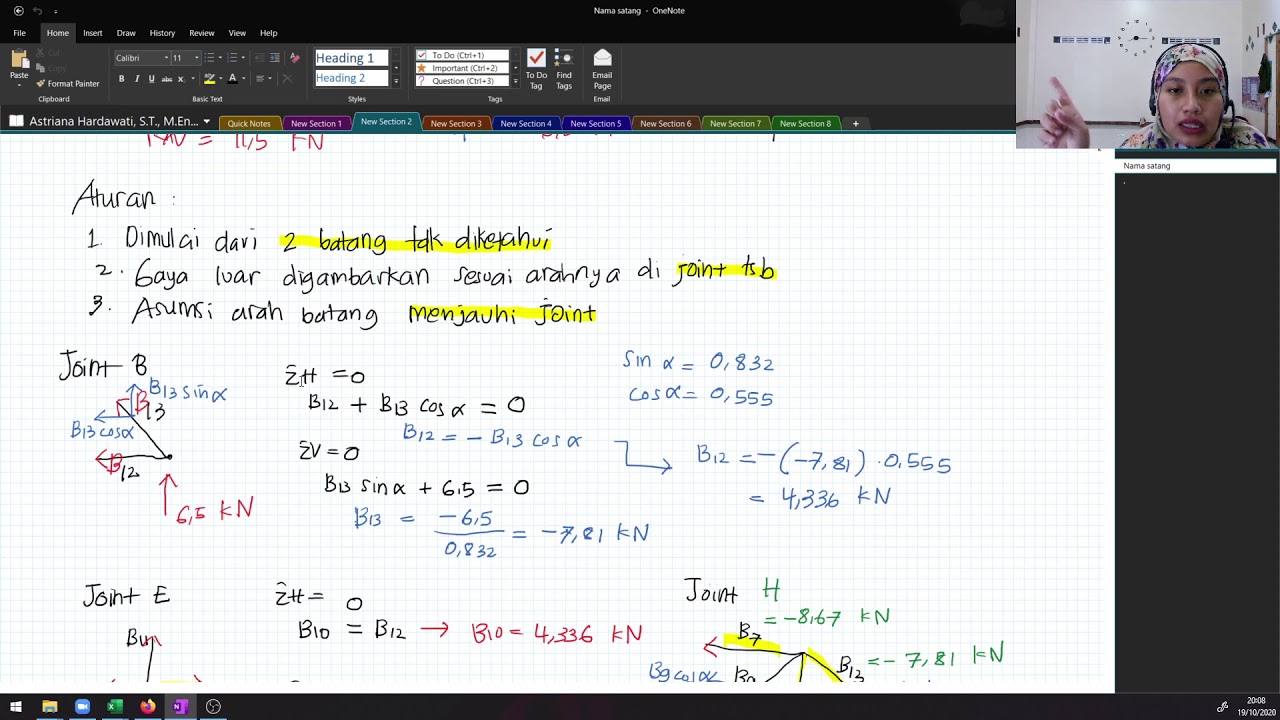Screen dimensions: 1280x720
Task: Click the To Do Tag button
Action: 536,69
